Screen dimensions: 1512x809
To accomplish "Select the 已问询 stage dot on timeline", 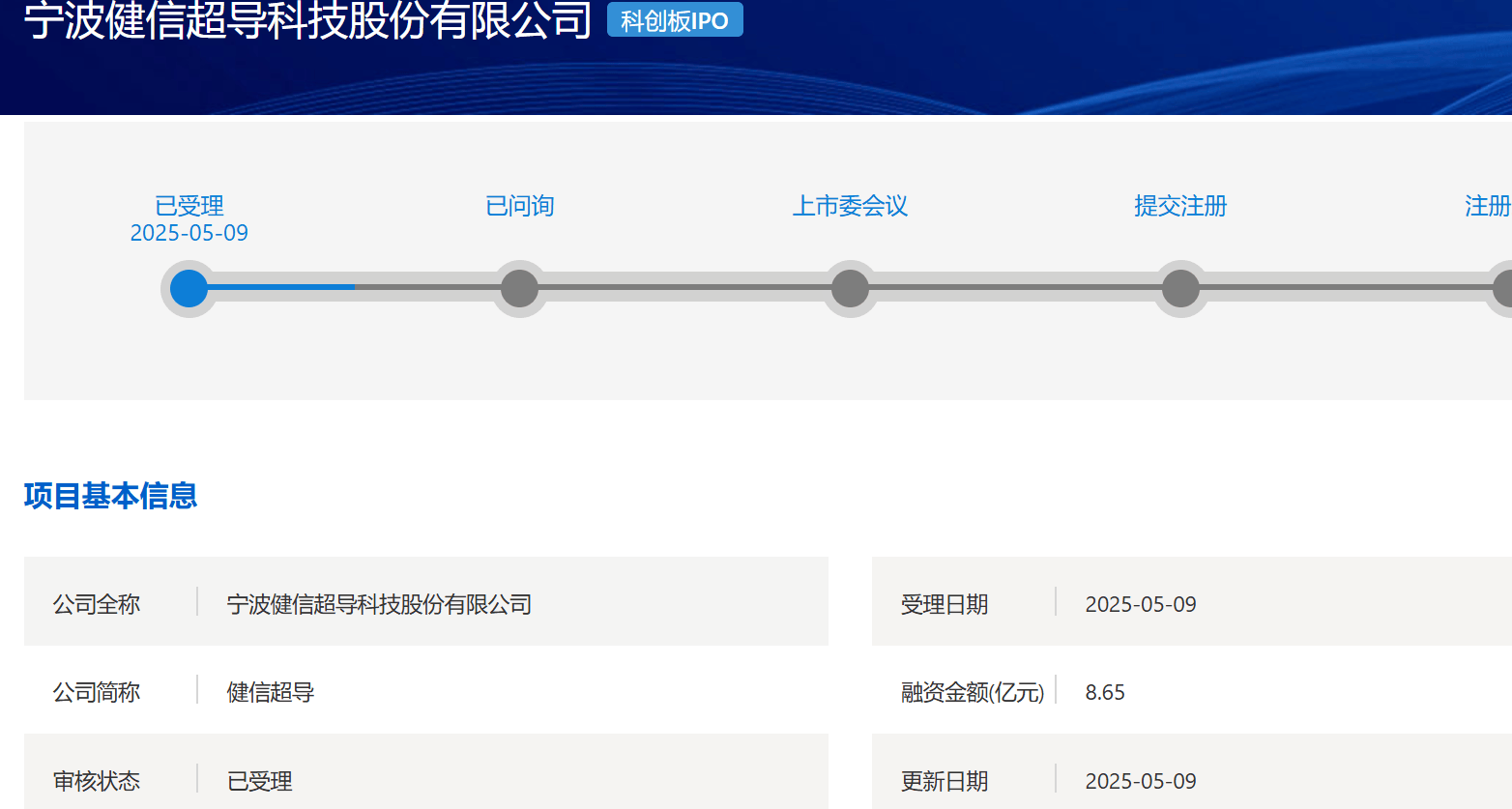I will [x=519, y=288].
